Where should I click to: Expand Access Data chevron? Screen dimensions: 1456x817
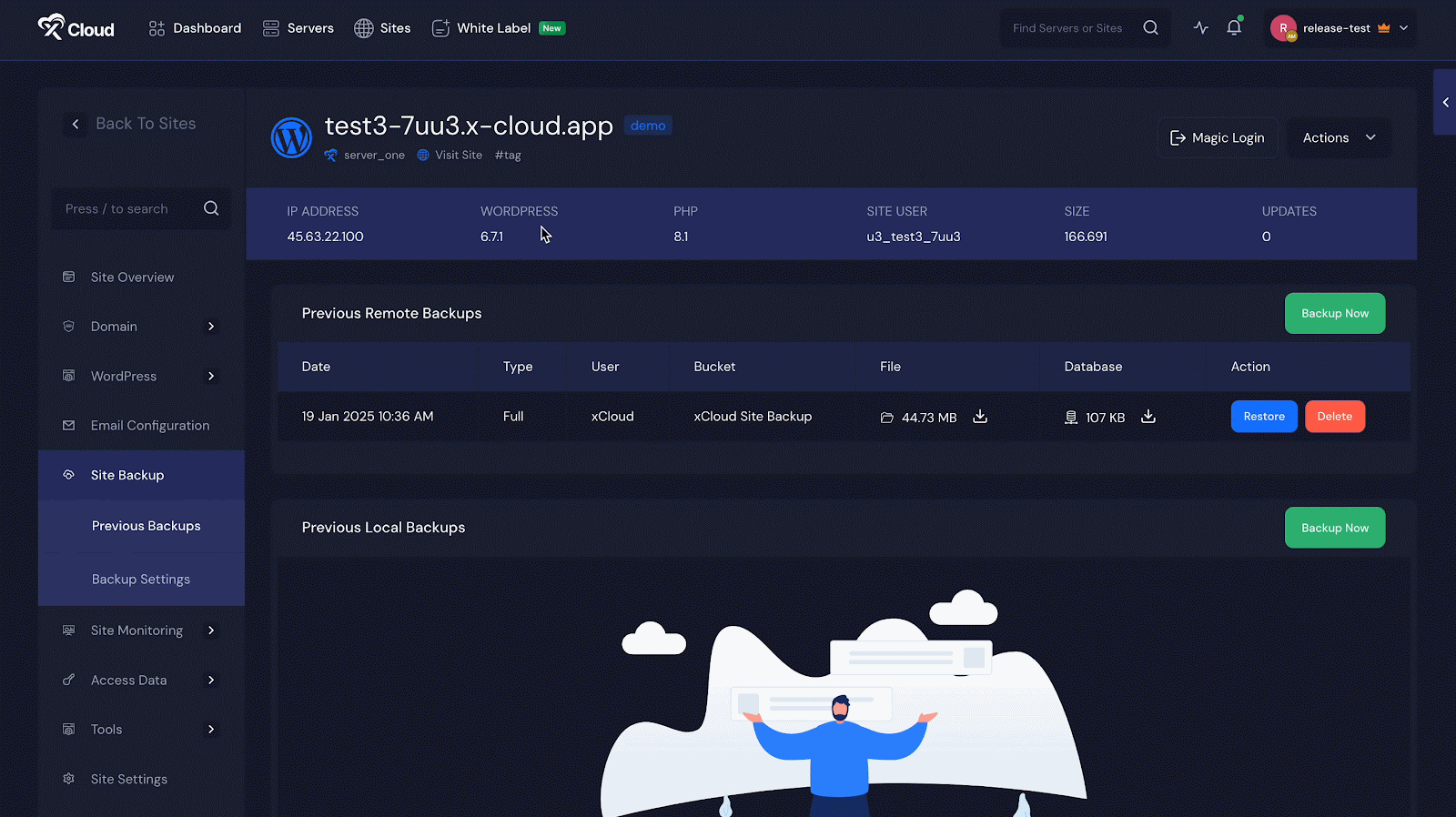pyautogui.click(x=211, y=680)
